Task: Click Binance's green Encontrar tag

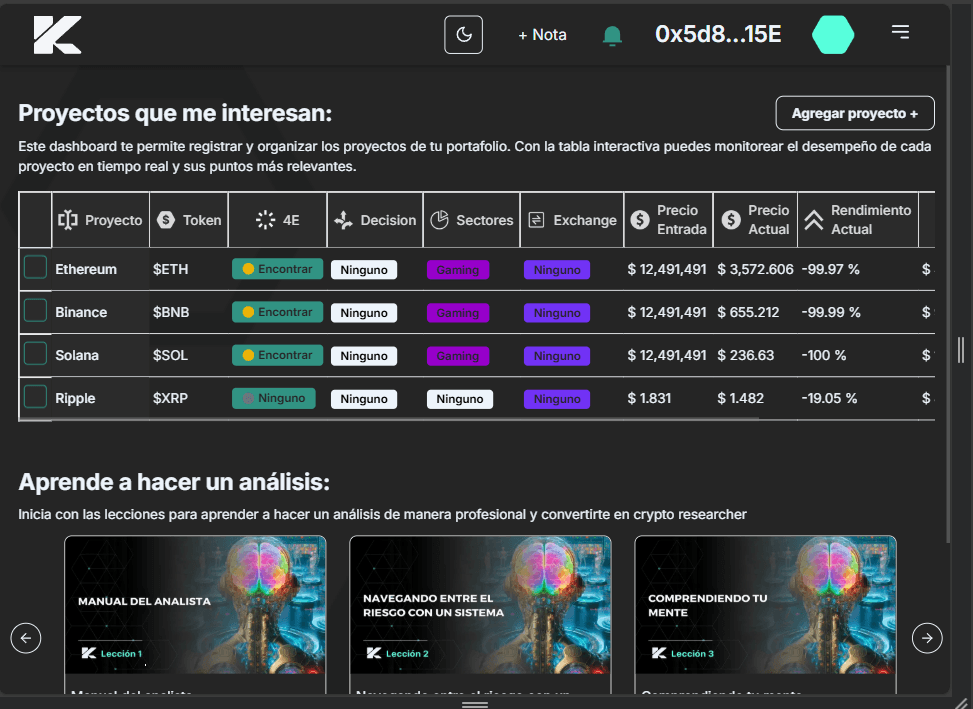Action: pyautogui.click(x=277, y=313)
